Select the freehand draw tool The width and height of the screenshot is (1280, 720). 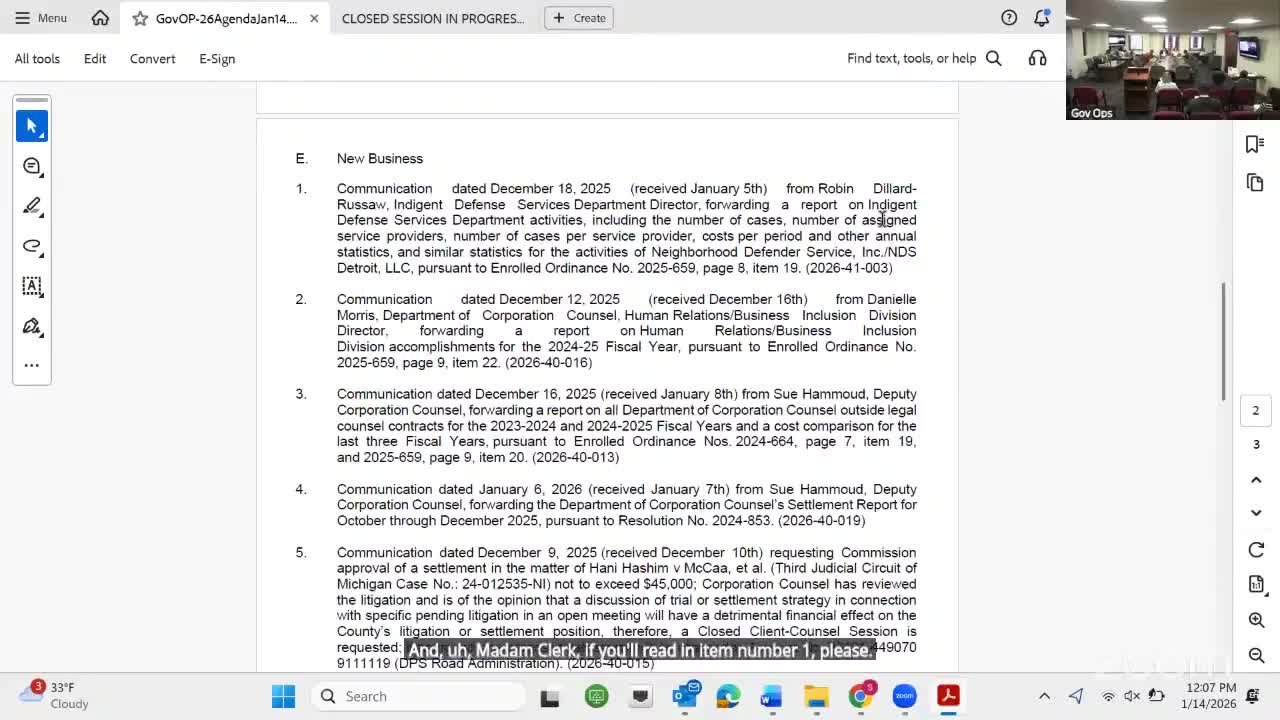tap(31, 247)
